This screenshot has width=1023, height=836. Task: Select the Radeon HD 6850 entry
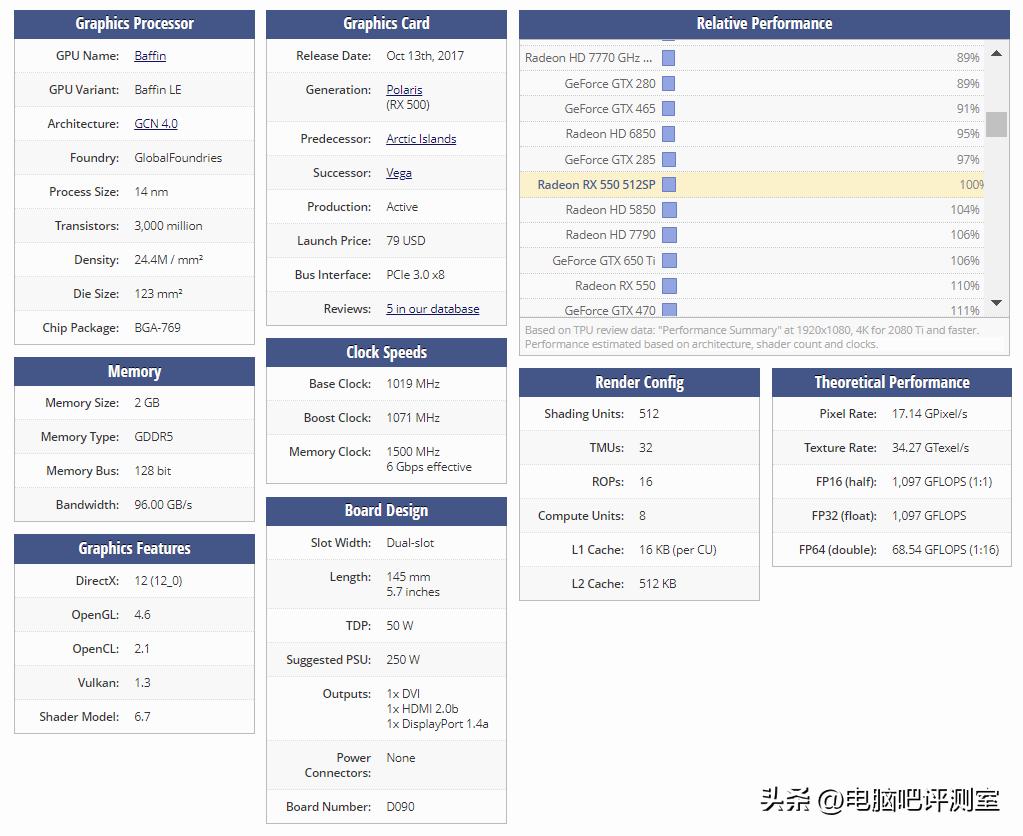611,134
